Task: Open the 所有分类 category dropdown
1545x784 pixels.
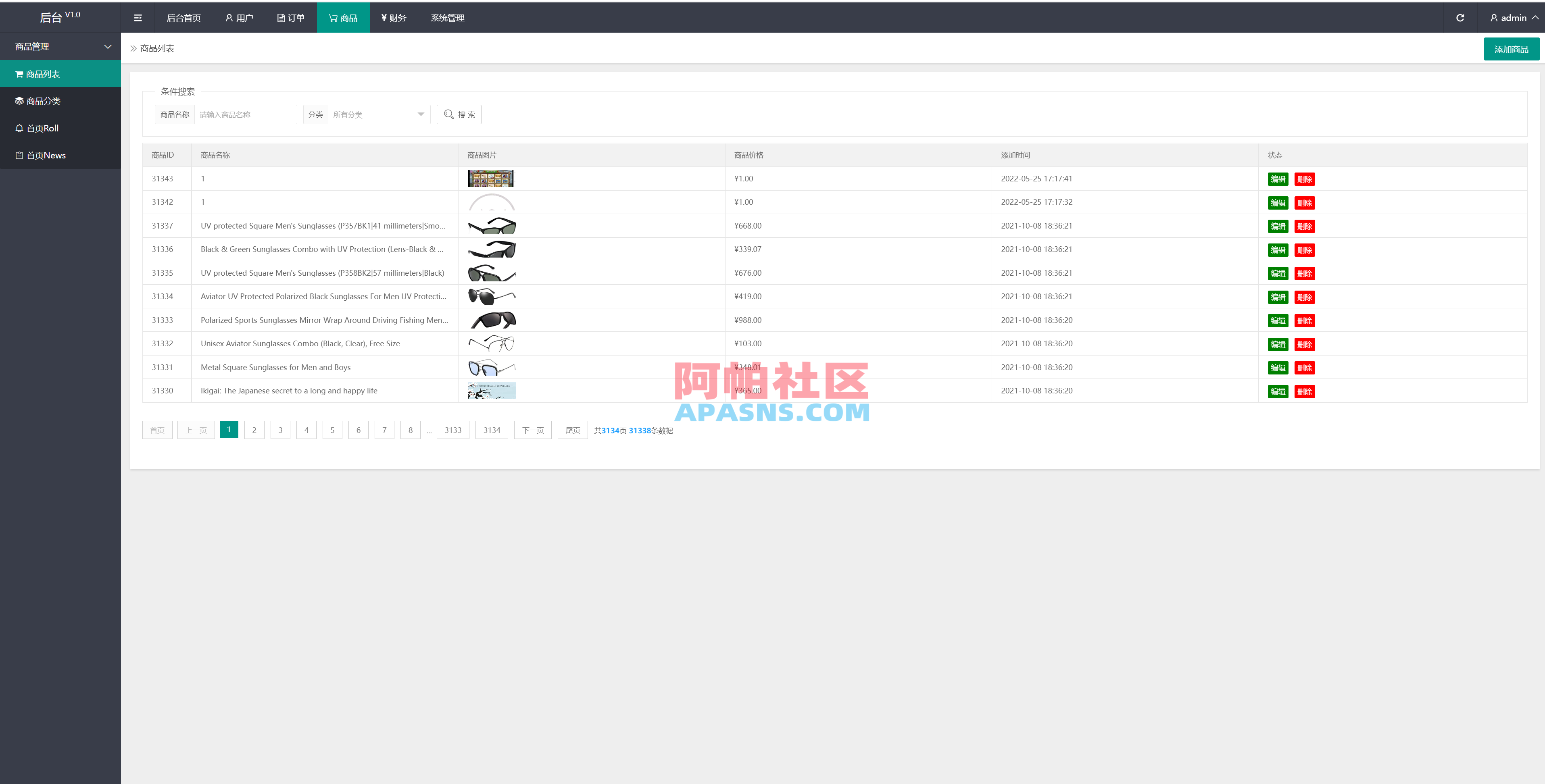Action: point(378,114)
